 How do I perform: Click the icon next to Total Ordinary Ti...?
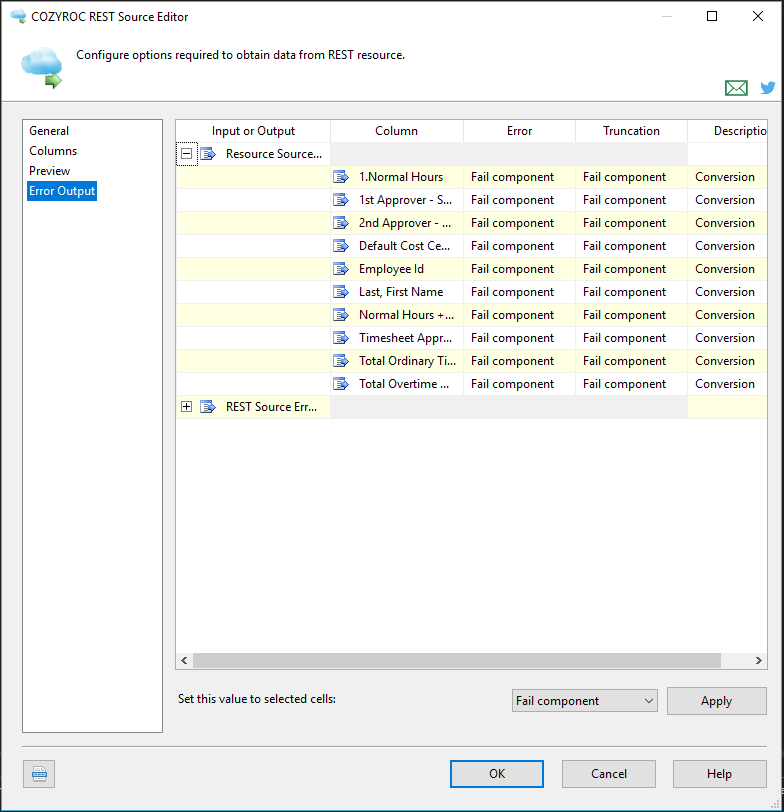coord(341,361)
